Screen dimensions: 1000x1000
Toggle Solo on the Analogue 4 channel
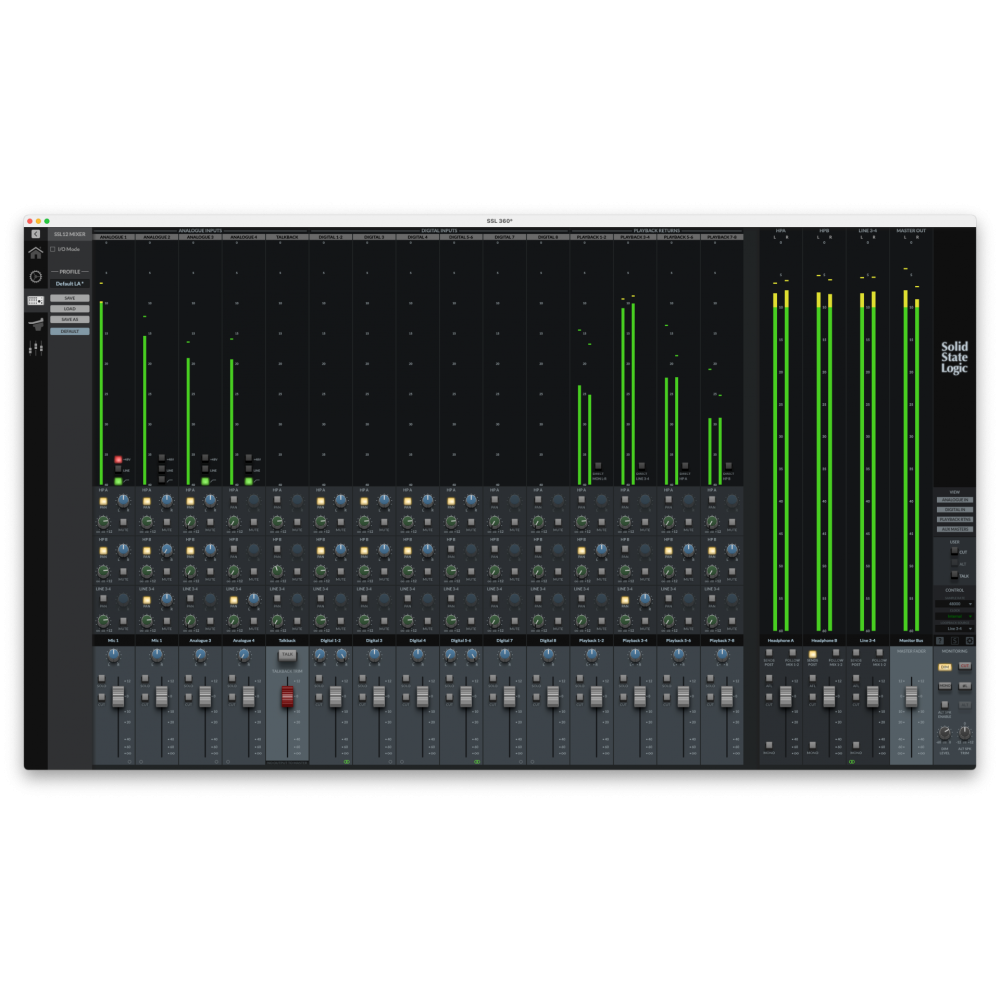[x=232, y=679]
